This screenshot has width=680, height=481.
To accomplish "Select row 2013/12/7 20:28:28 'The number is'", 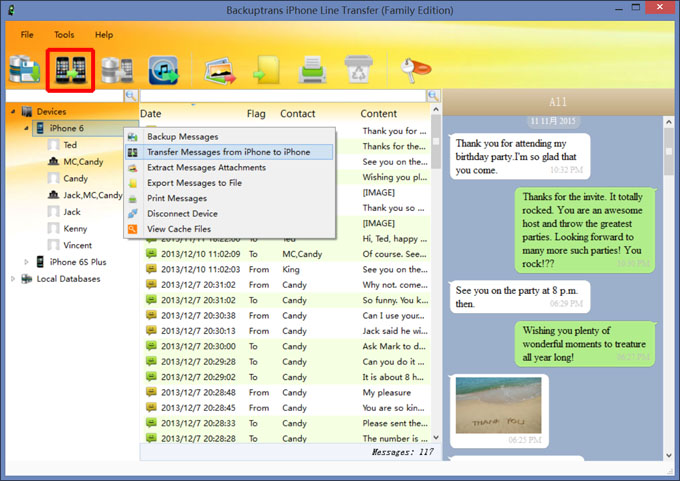I will (x=287, y=438).
